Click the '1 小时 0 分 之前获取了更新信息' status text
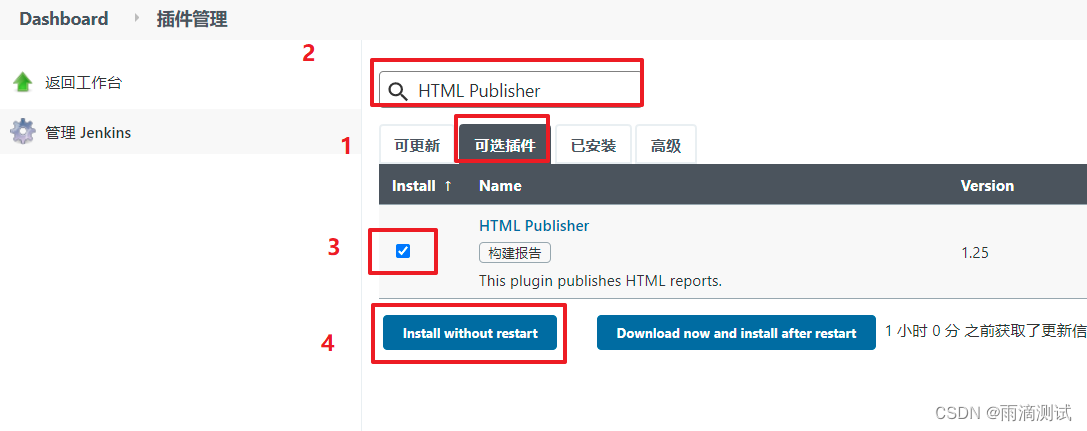The width and height of the screenshot is (1087, 431). tap(986, 331)
